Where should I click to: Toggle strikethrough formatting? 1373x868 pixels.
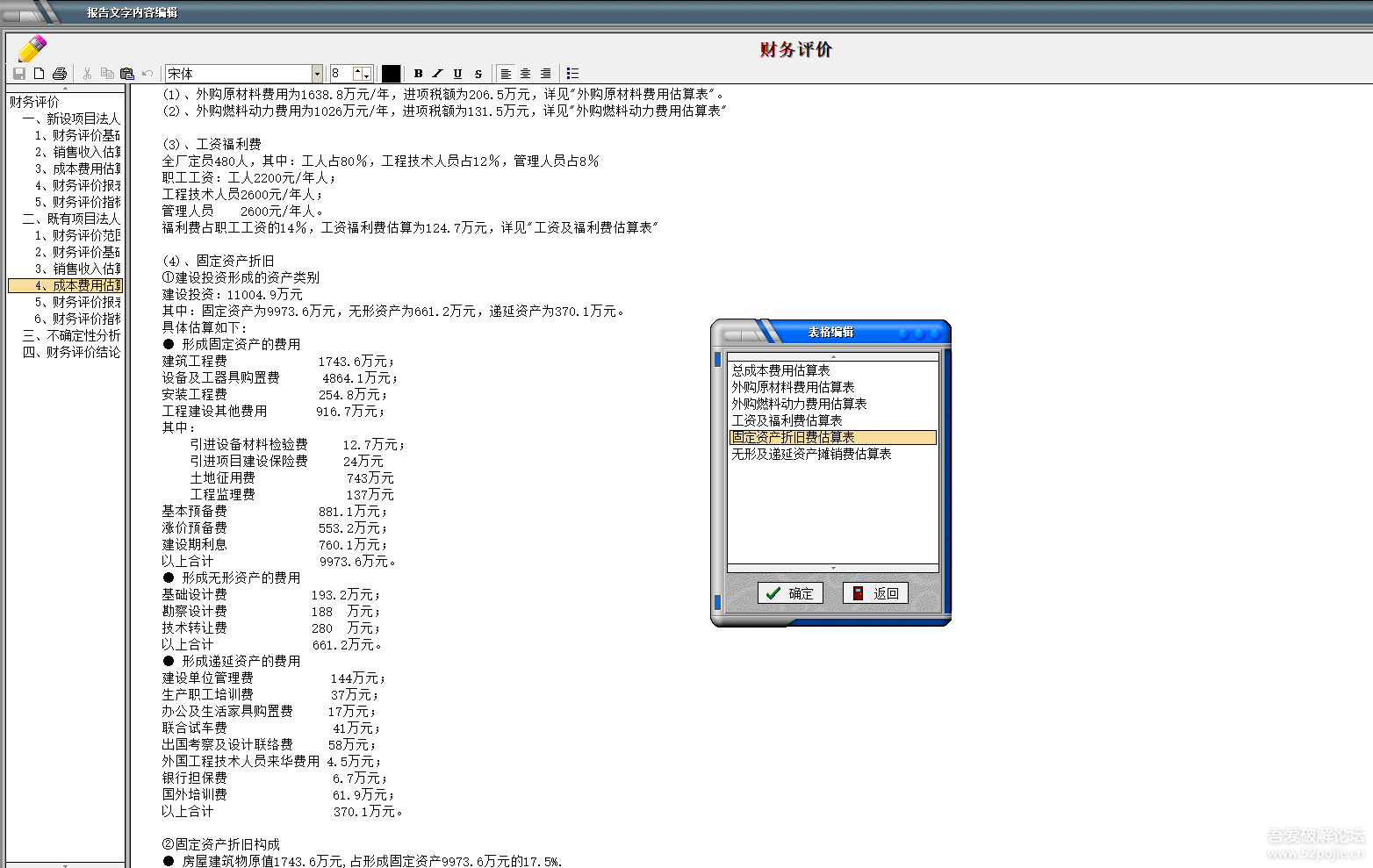(x=478, y=74)
